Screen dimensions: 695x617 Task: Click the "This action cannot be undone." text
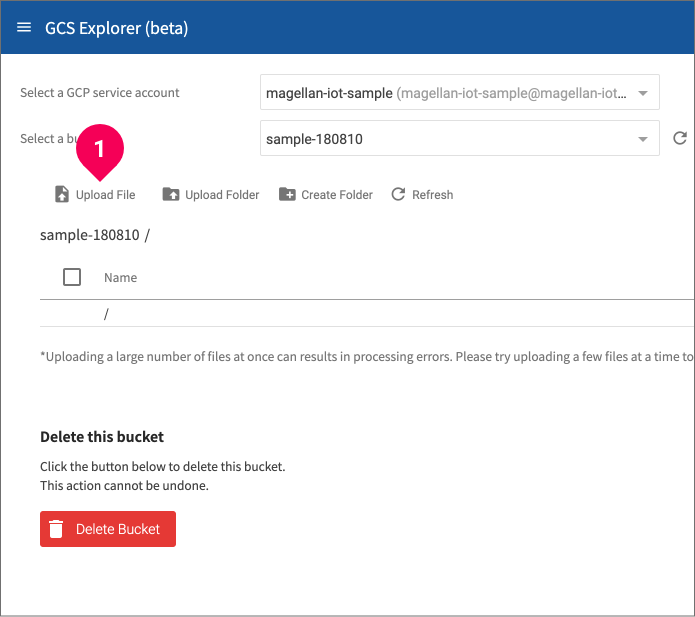tap(124, 485)
